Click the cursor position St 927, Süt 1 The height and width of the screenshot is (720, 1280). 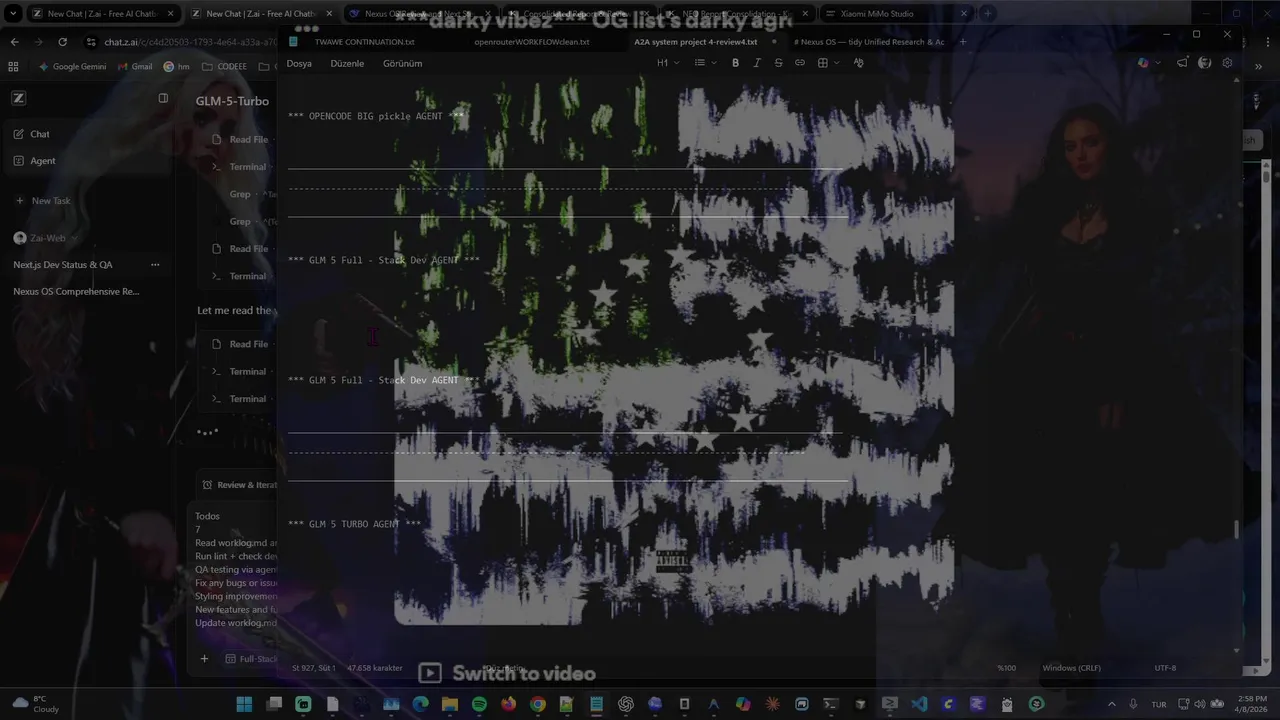click(314, 667)
